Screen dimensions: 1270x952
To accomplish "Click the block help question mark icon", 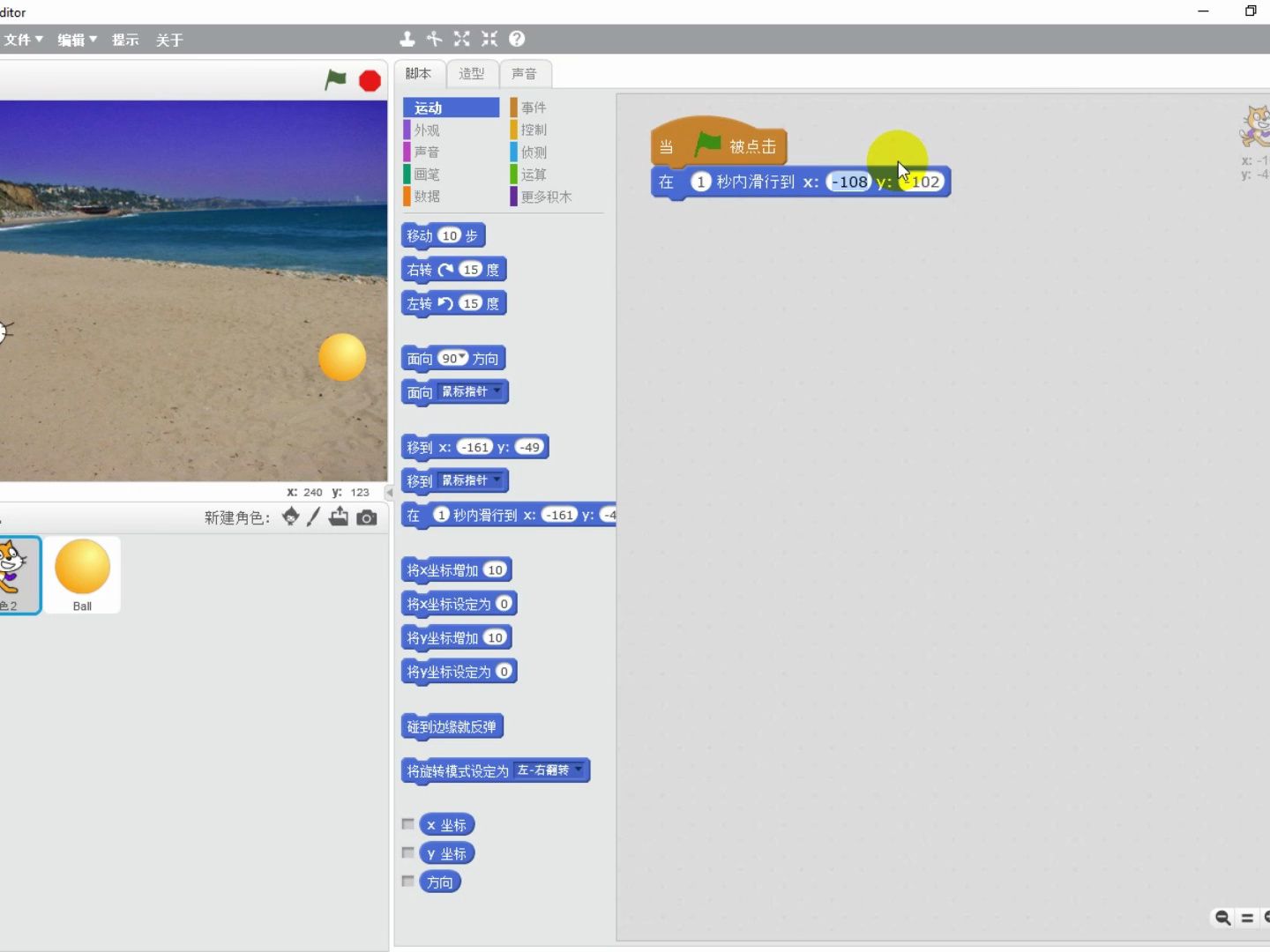I will pos(517,39).
